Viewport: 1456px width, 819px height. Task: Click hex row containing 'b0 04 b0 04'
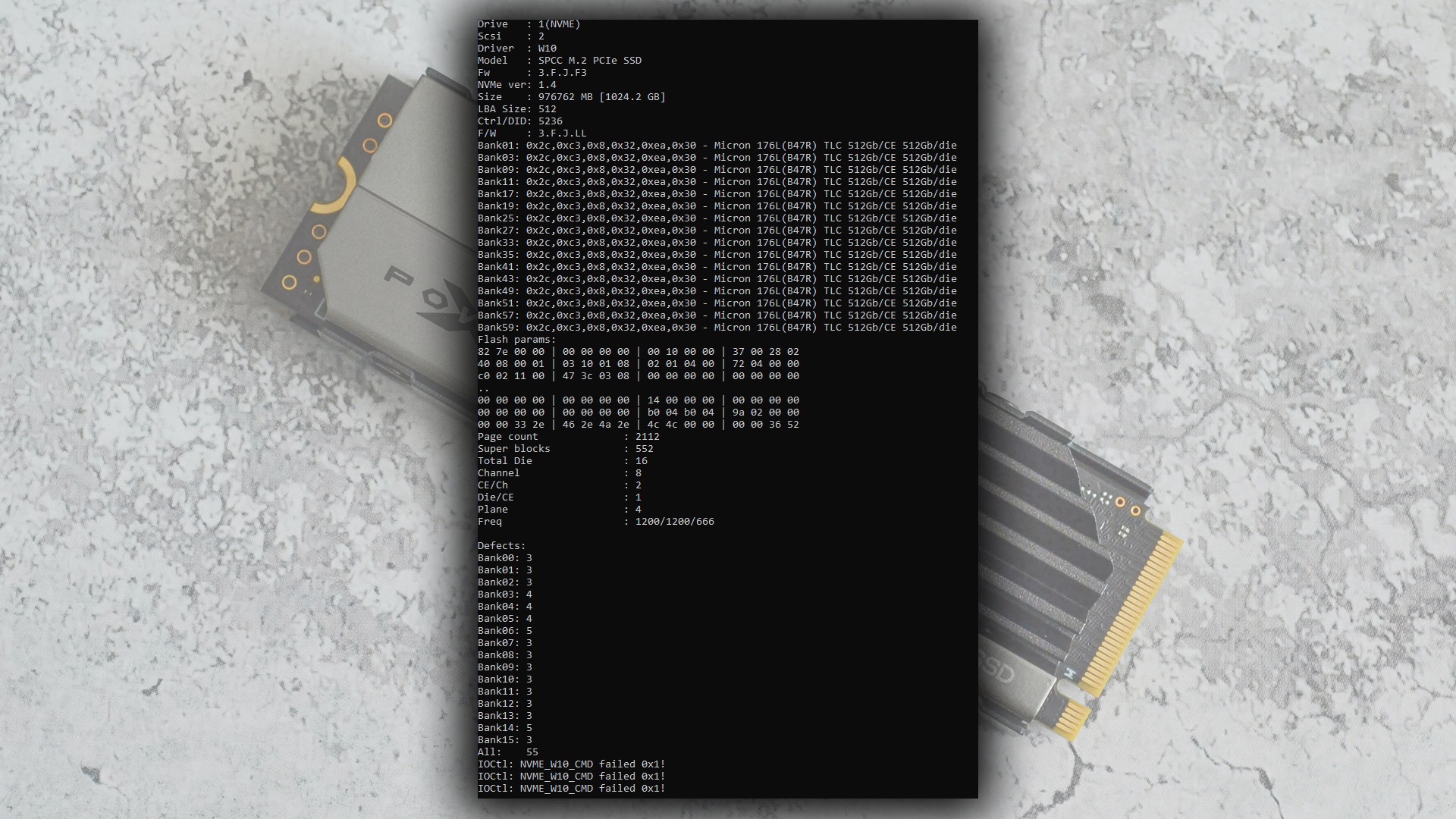click(x=639, y=413)
